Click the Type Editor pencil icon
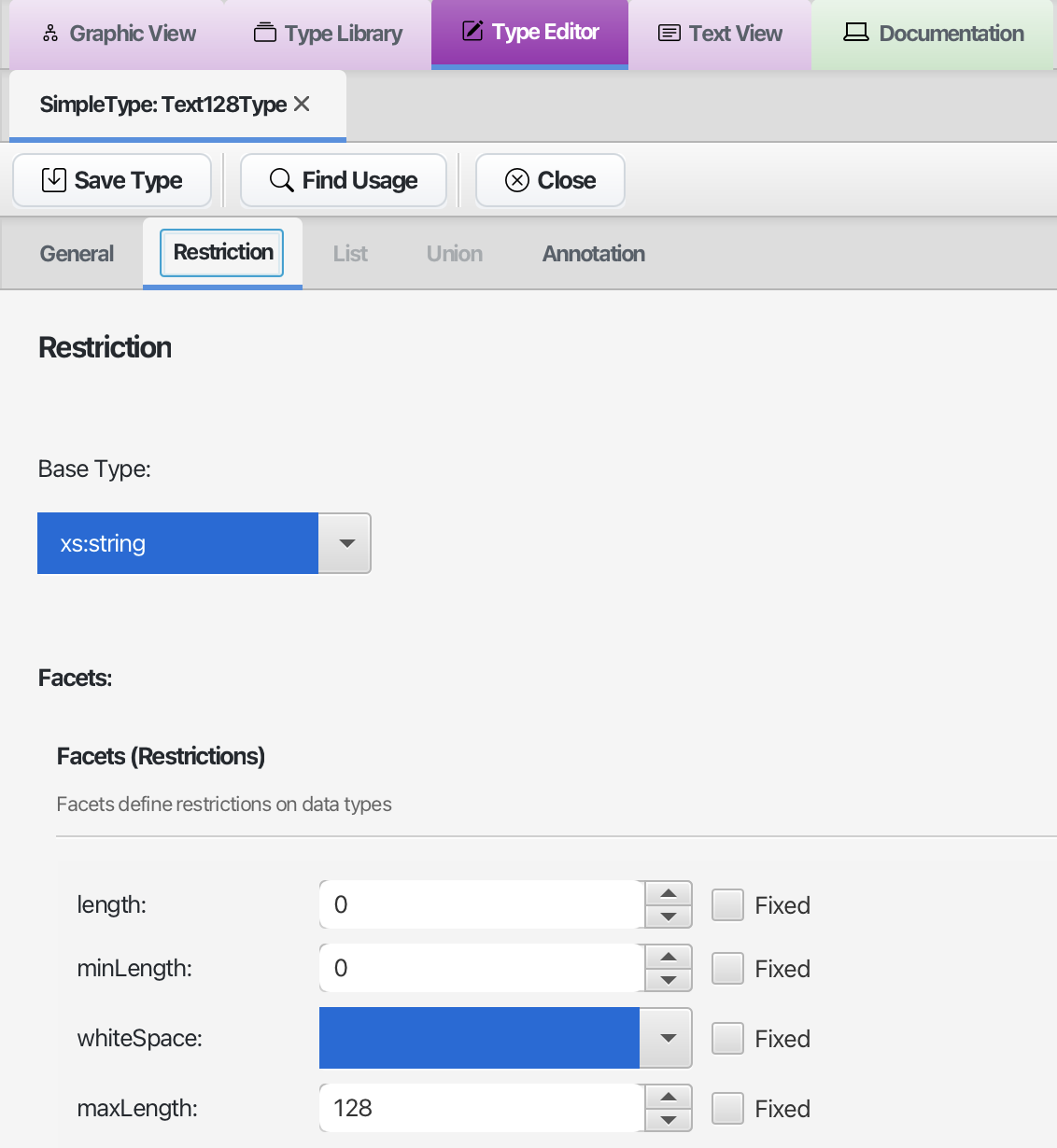This screenshot has height=1148, width=1057. 472,31
